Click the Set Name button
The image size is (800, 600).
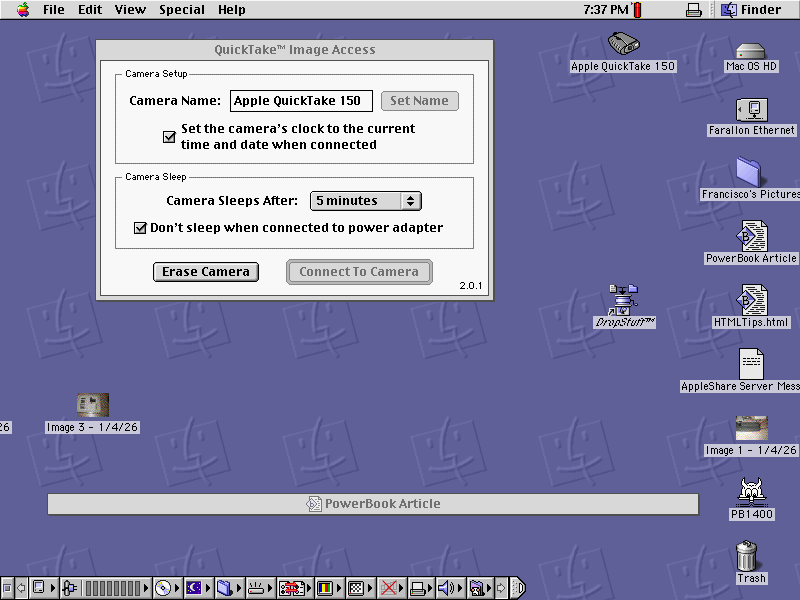419,100
